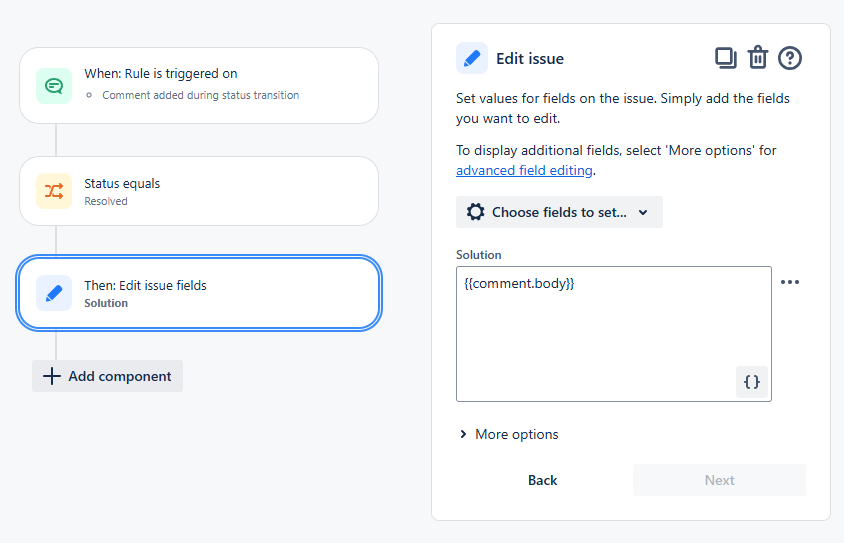Open the advanced field editing link
Image resolution: width=844 pixels, height=543 pixels.
coord(524,171)
